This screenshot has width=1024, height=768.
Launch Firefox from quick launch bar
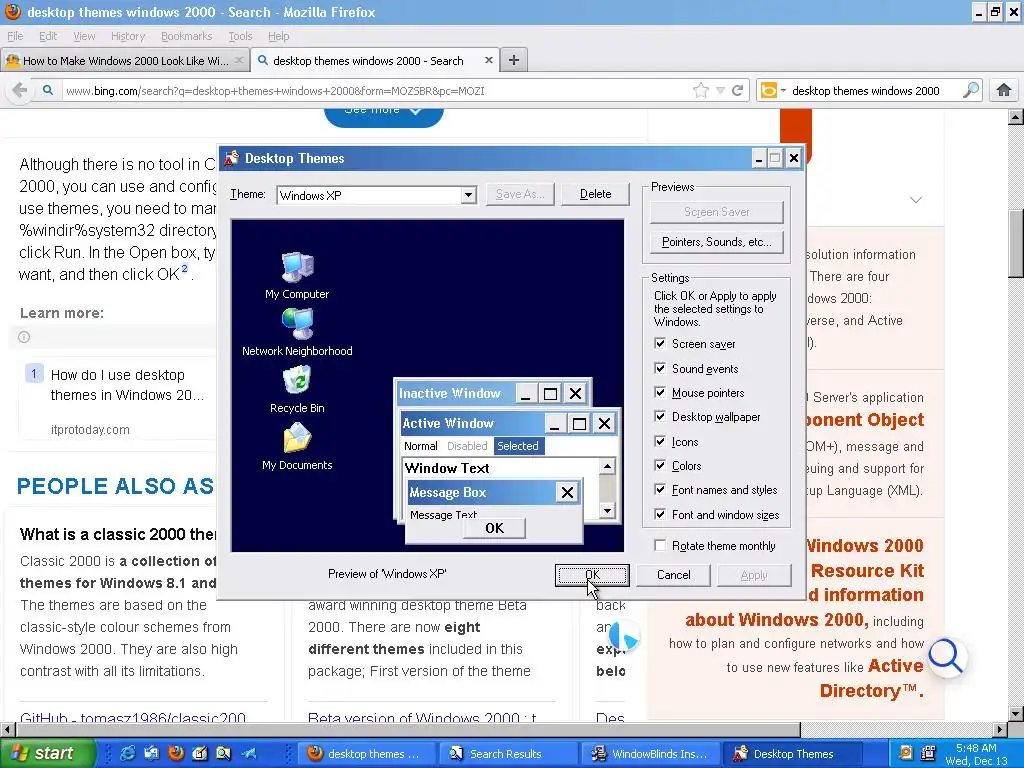click(176, 754)
